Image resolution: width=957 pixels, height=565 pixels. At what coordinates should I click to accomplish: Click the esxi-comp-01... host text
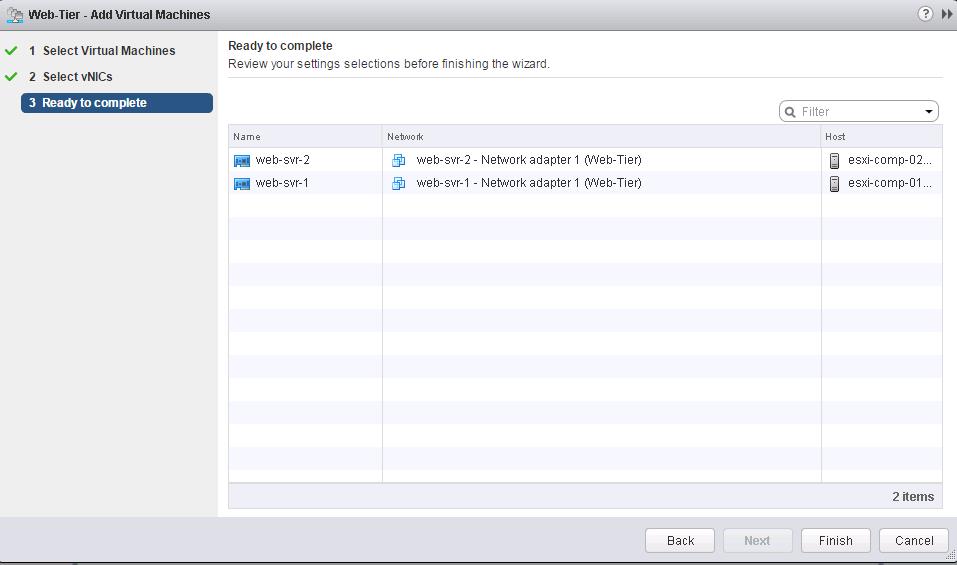pos(889,183)
